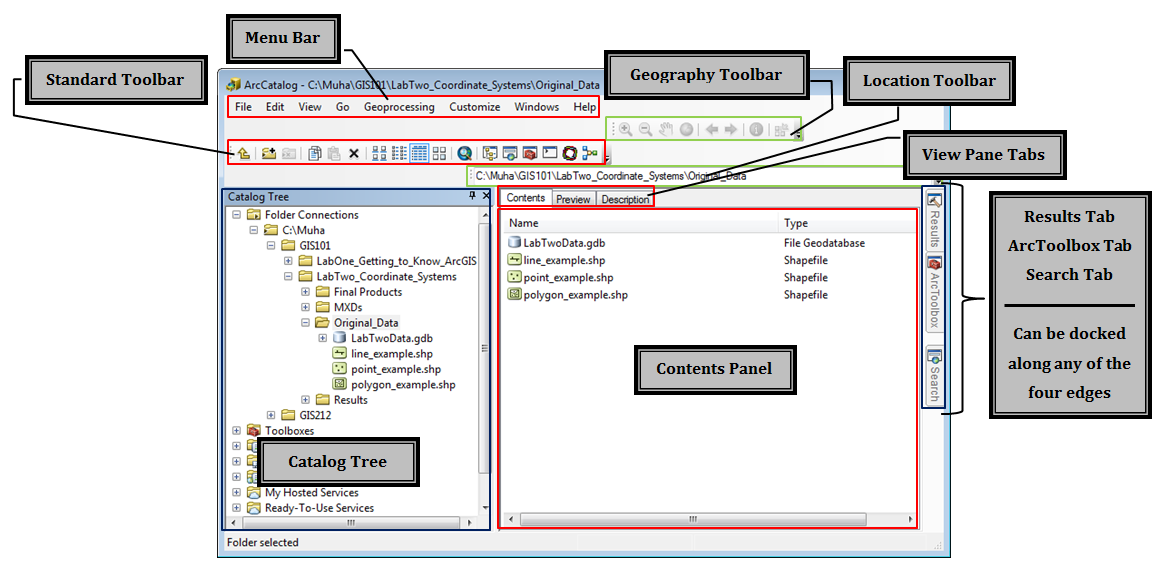1167x569 pixels.
Task: Toggle auto-hide pin on Catalog Tree
Action: click(472, 196)
